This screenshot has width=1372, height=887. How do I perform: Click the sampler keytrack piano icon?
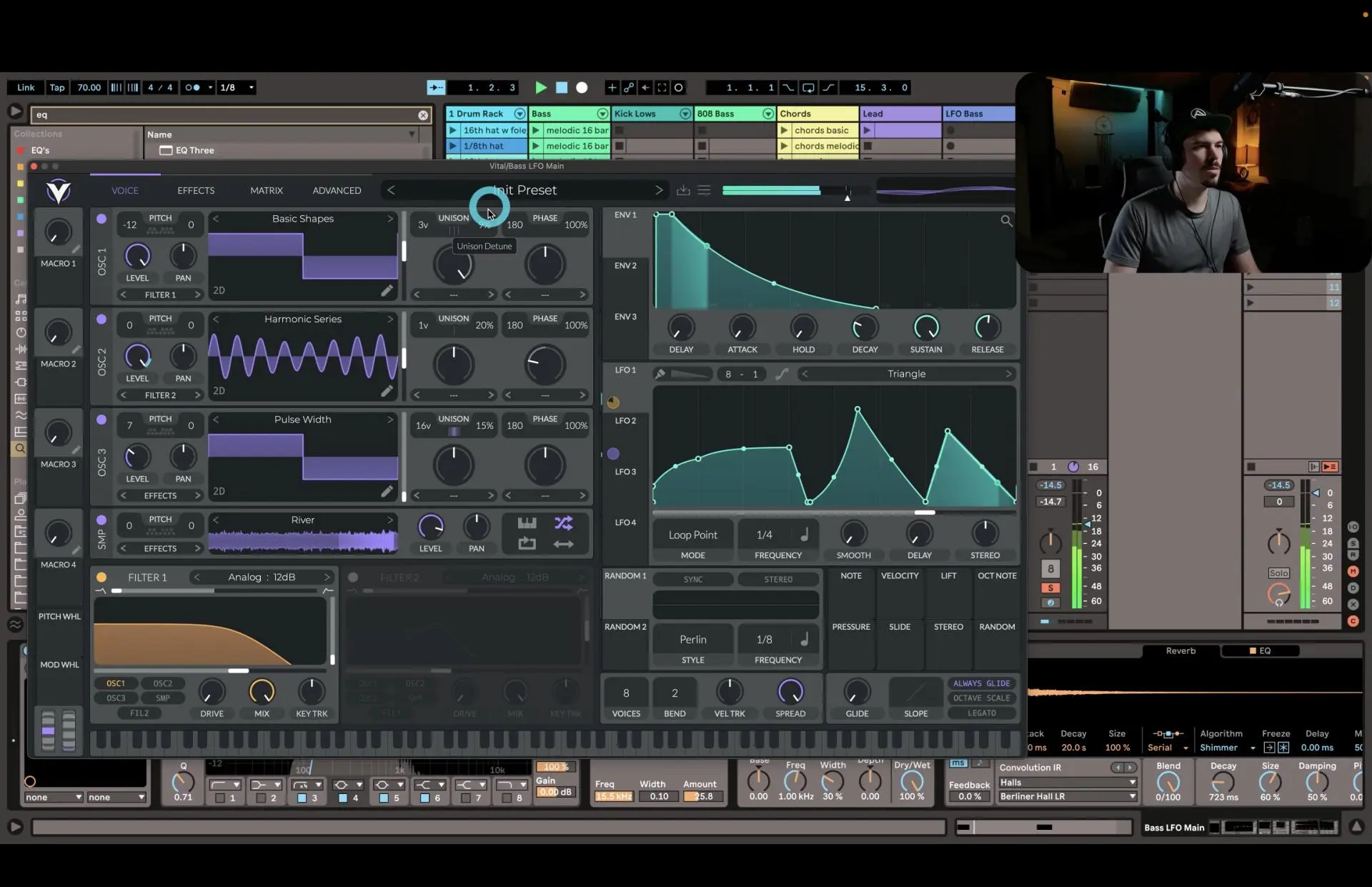pyautogui.click(x=527, y=523)
